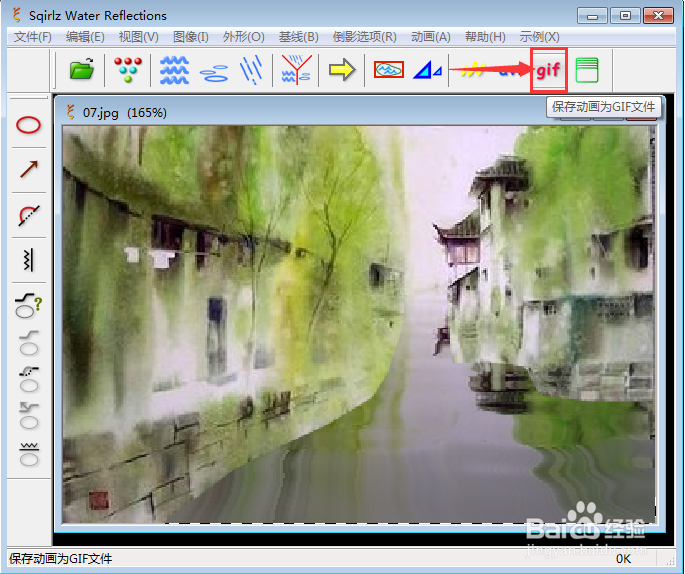
Task: Click the outline help icon with question mark
Action: tap(28, 305)
